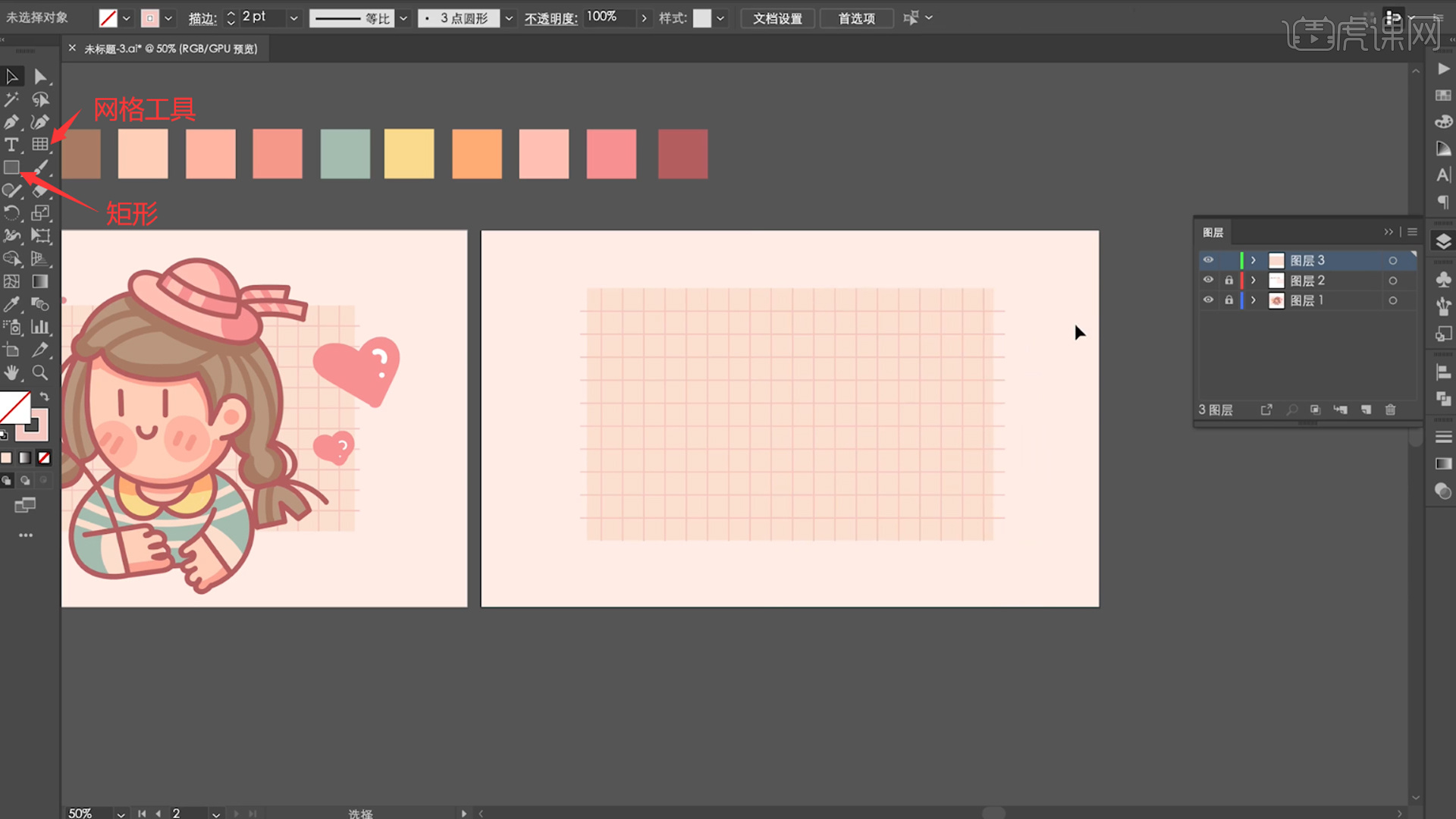Select the Rectangular Grid tool
Image resolution: width=1456 pixels, height=819 pixels.
[40, 144]
